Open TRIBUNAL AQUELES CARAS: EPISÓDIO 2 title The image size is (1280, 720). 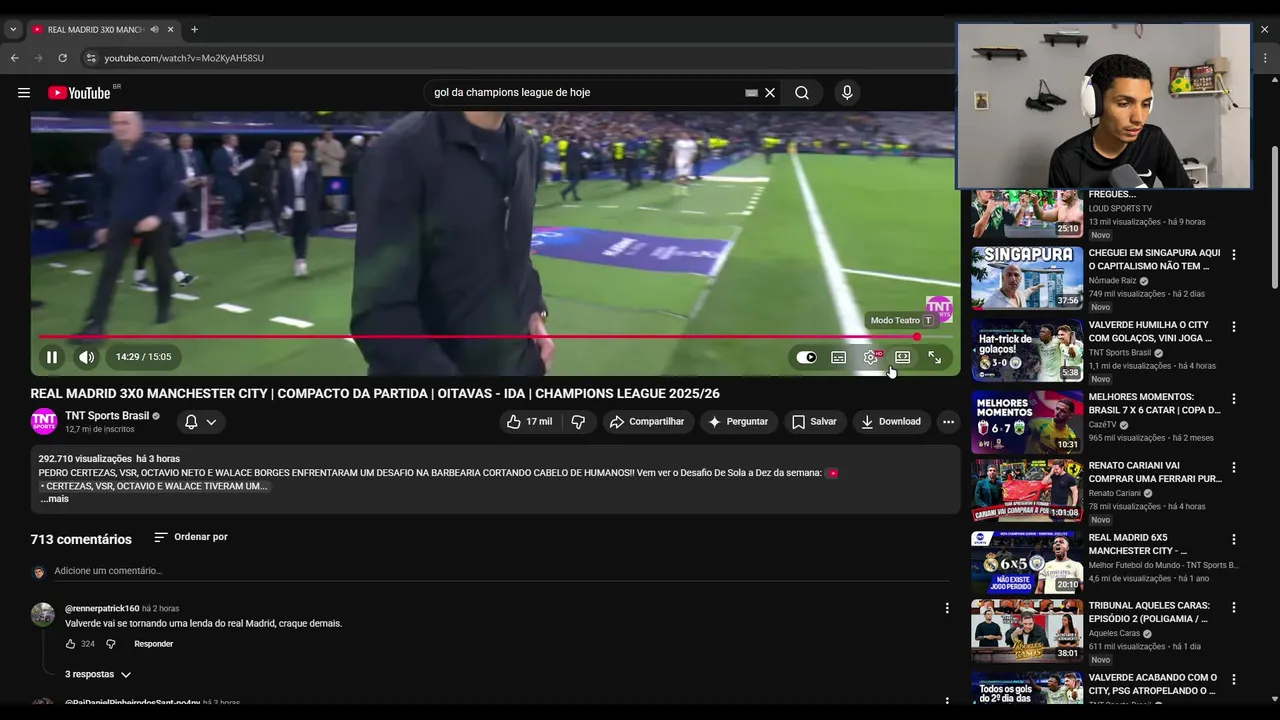point(1149,612)
